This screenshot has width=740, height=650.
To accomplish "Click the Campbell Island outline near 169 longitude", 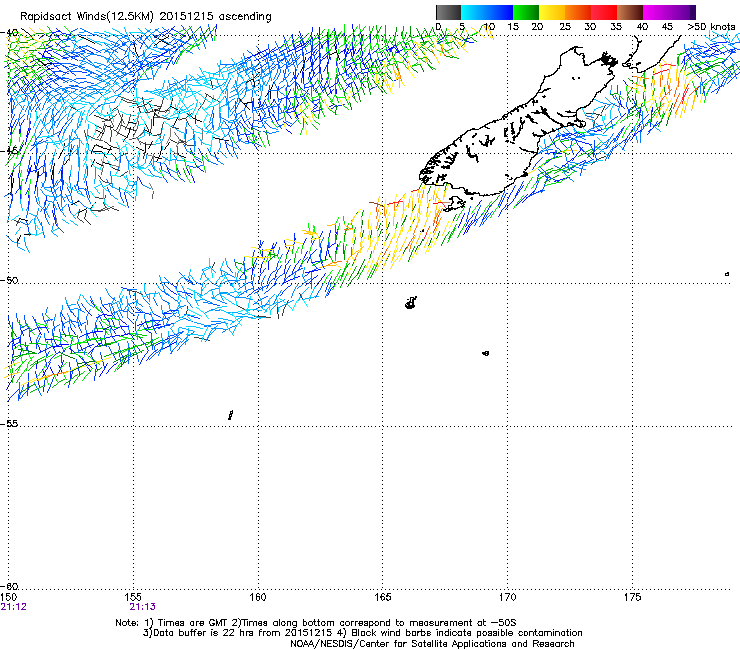I will pos(486,353).
